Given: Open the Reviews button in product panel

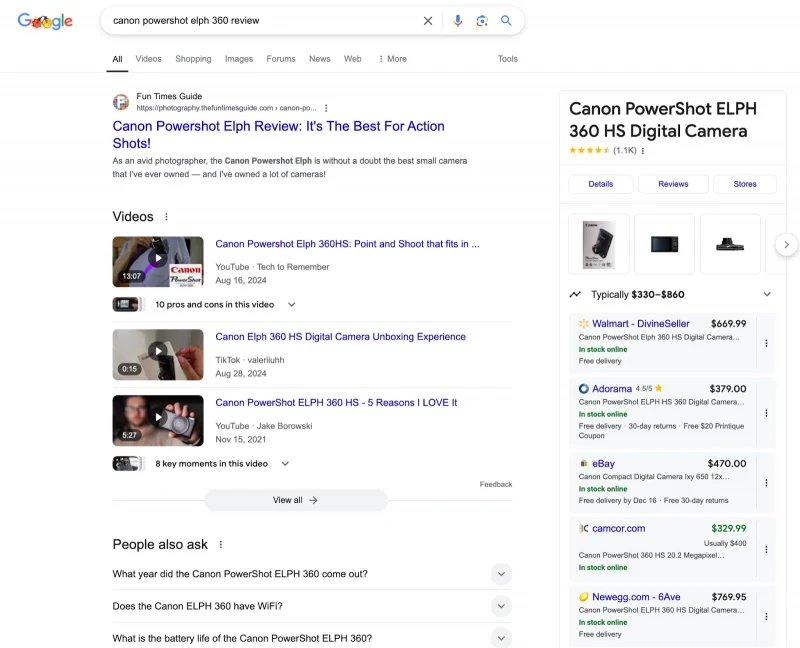Looking at the screenshot, I should point(673,184).
